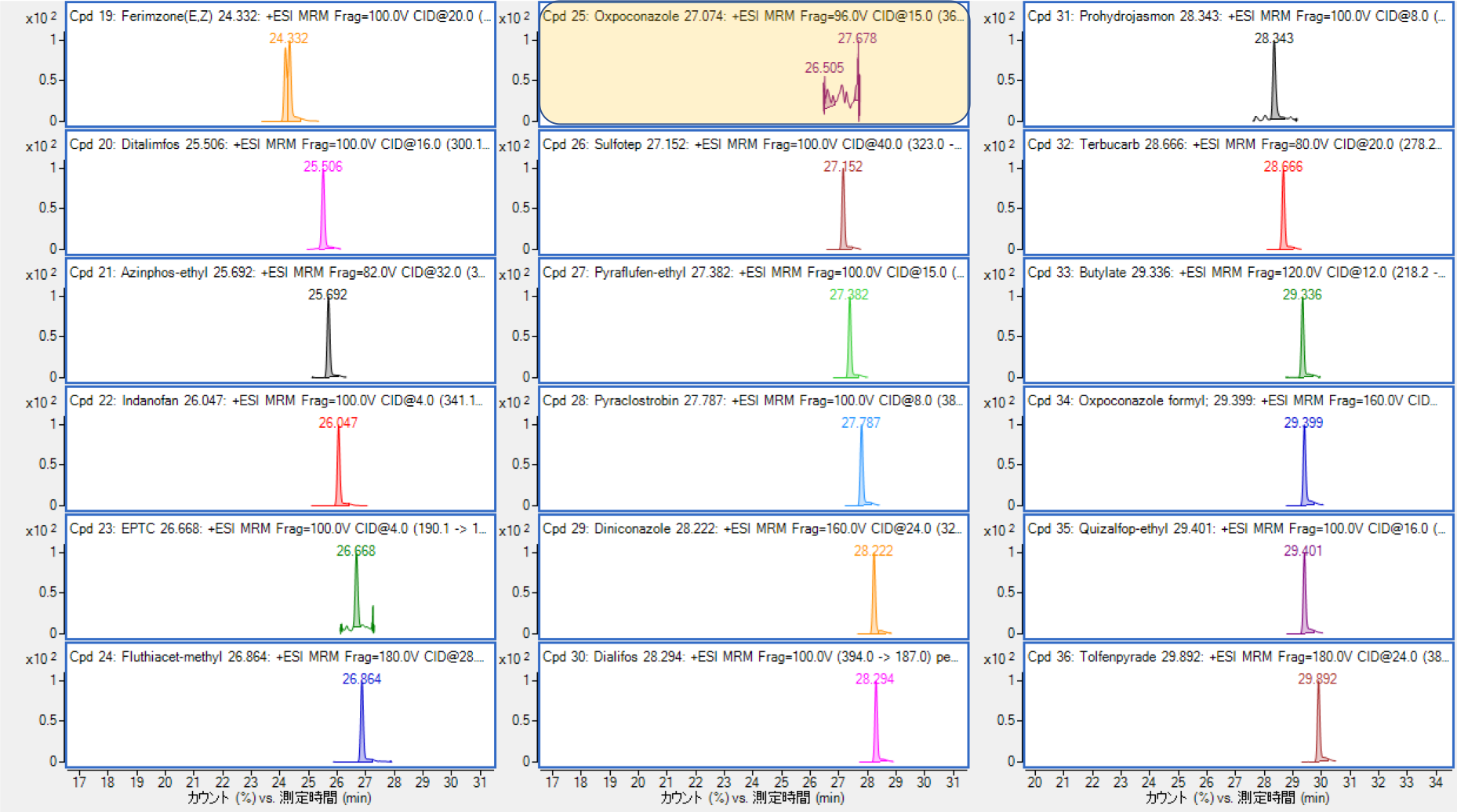Click the right column time axis label
1457x812 pixels.
point(1237,798)
